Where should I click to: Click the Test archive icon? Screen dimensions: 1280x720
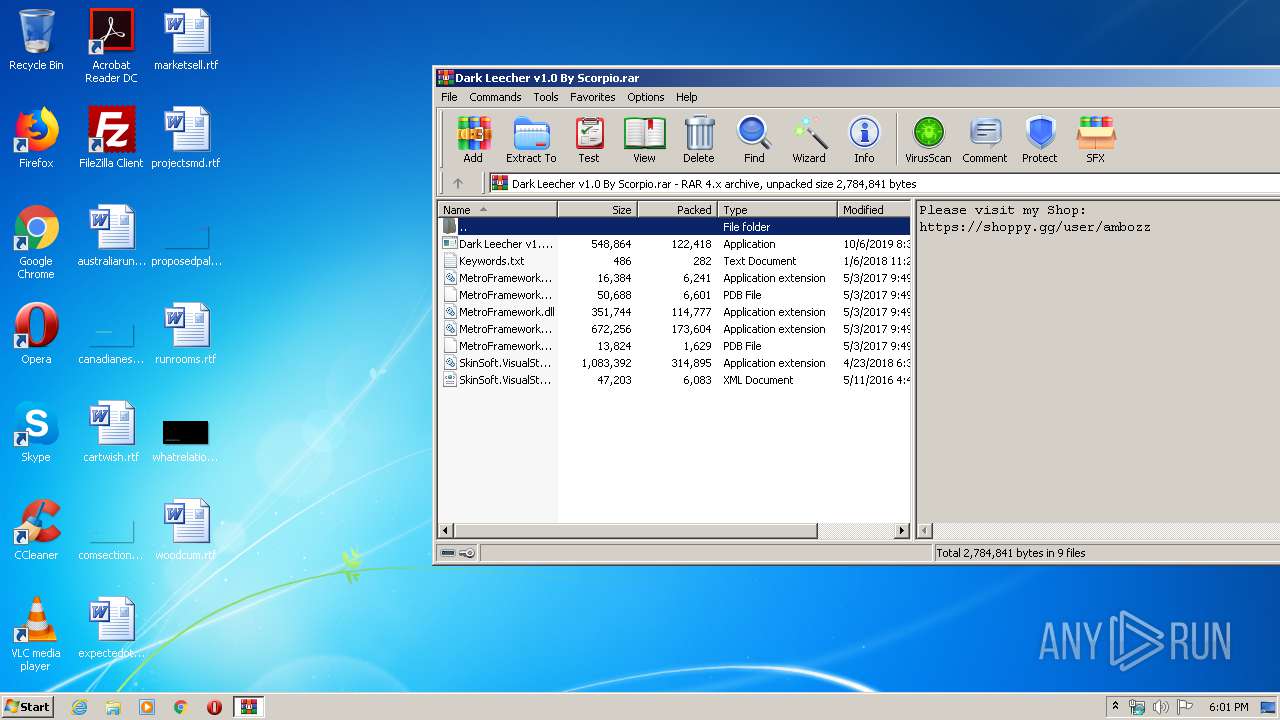pos(589,140)
